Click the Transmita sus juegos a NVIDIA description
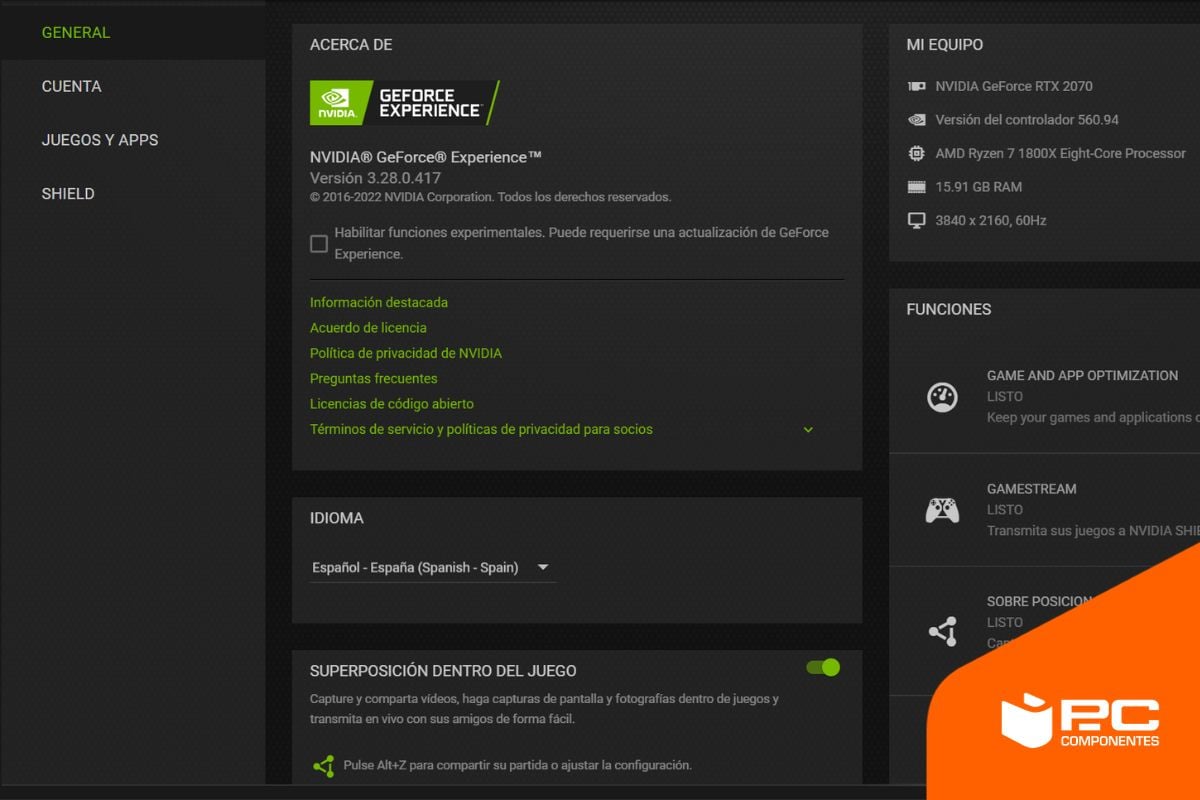This screenshot has height=800, width=1200. pos(1093,531)
